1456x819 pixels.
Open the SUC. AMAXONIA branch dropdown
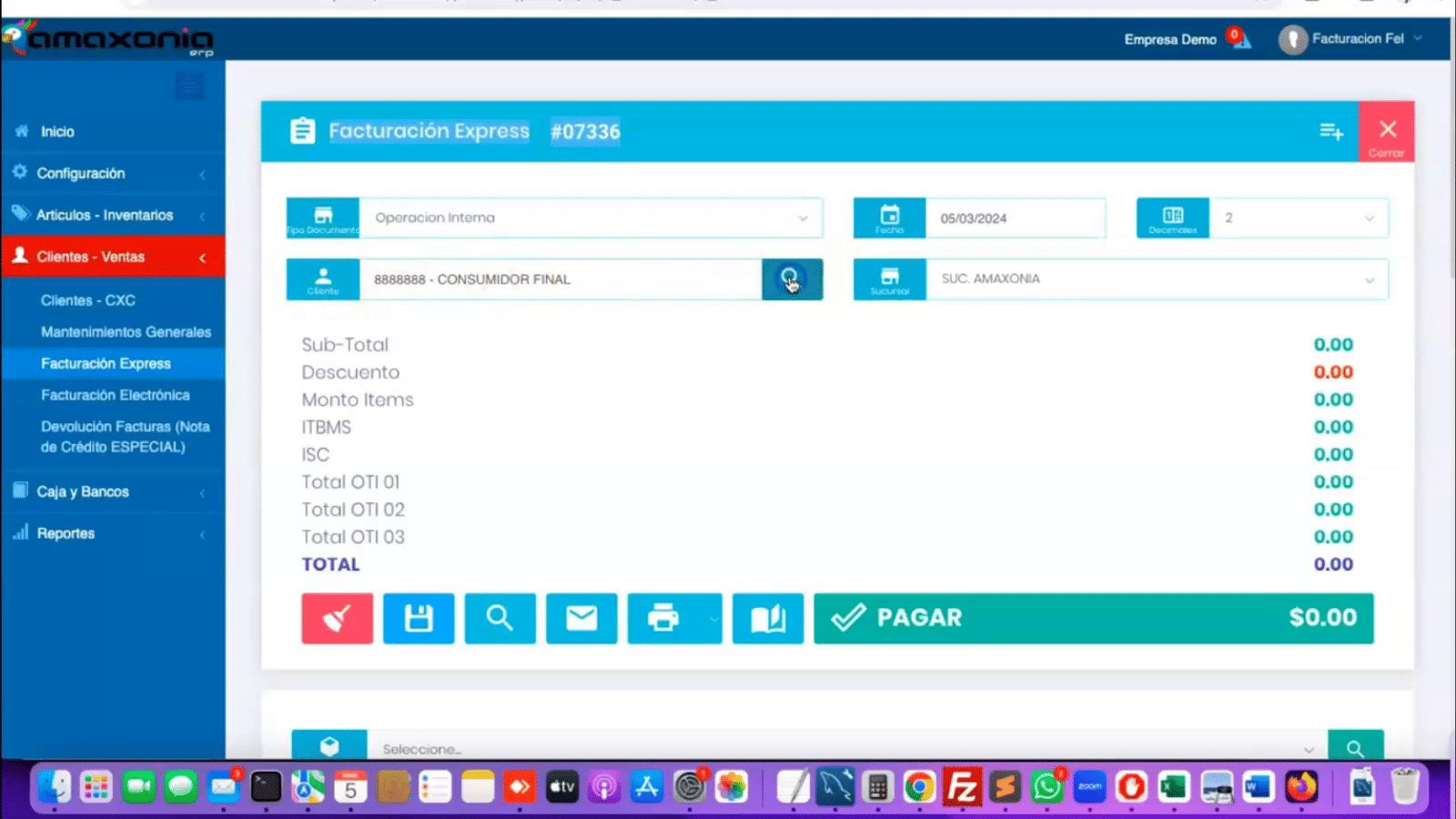[1156, 279]
